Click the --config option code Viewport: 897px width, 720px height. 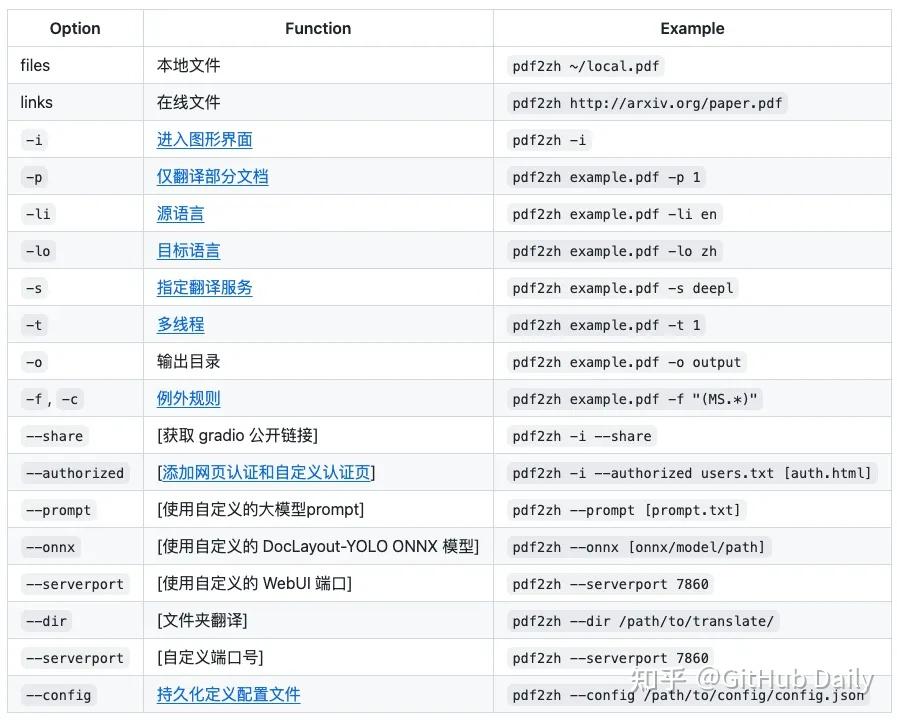pos(59,695)
